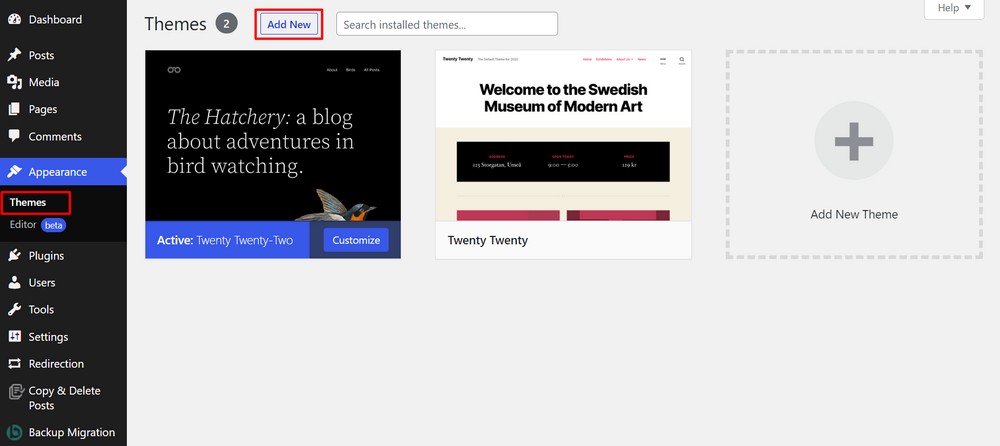The height and width of the screenshot is (446, 1000).
Task: Click the Add New Theme label
Action: point(854,214)
